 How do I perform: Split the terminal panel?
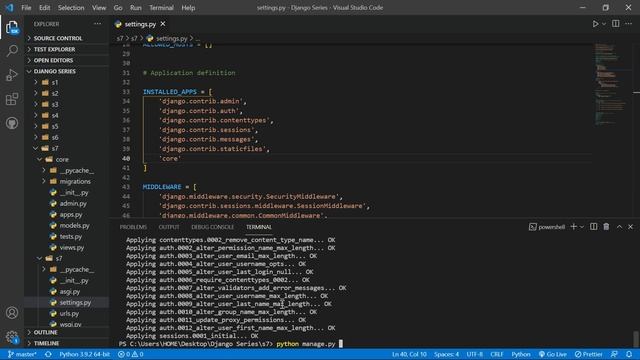593,227
